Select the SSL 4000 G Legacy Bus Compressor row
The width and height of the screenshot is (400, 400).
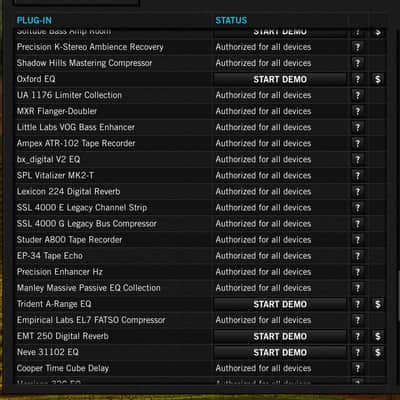[200, 224]
